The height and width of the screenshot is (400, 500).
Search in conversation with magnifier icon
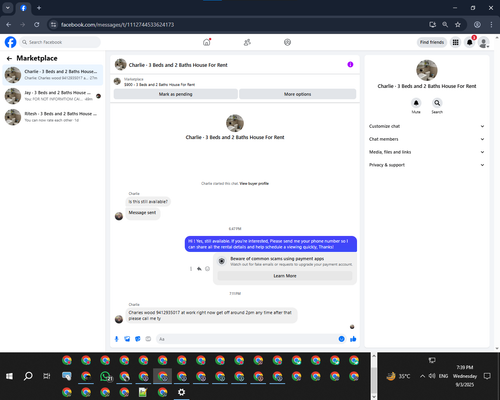point(437,103)
